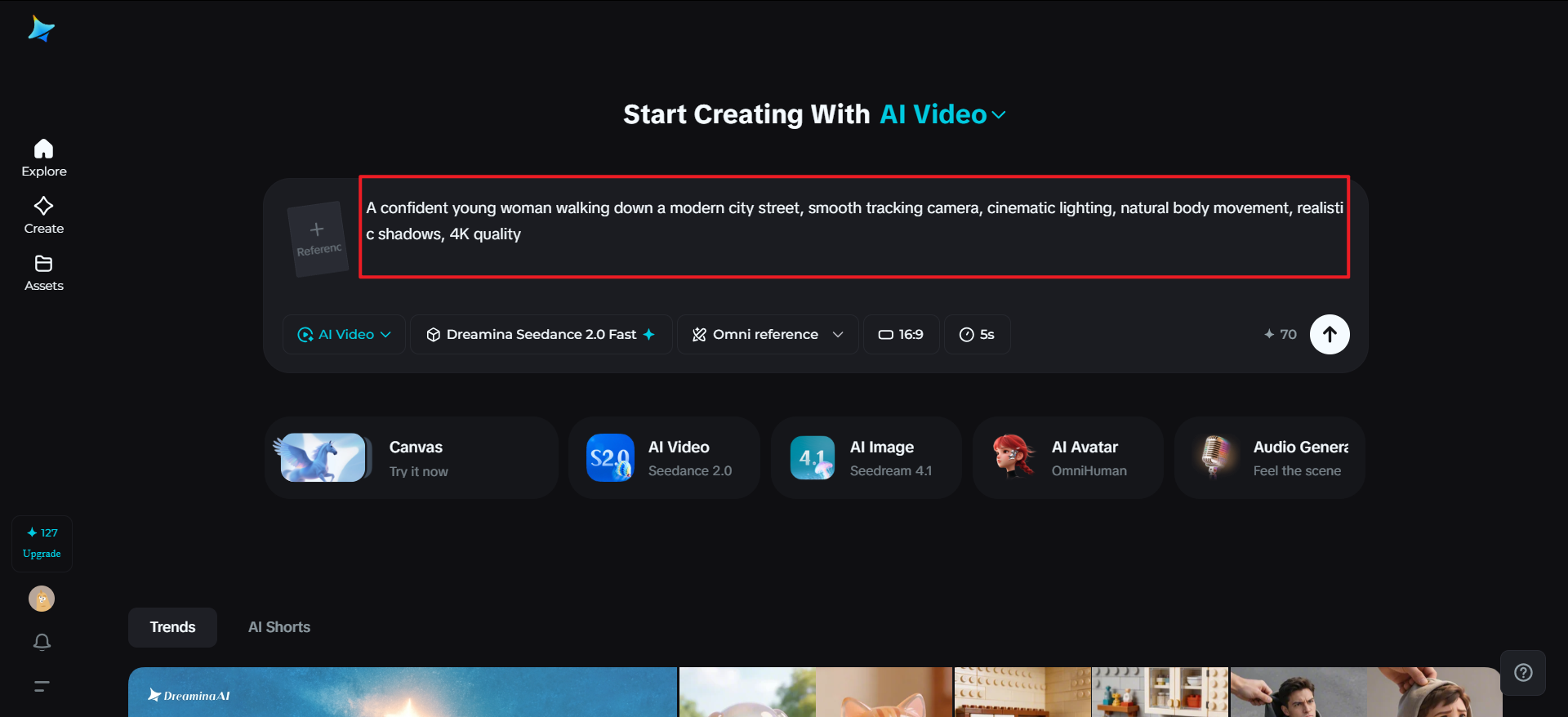Click the 70 credits cost indicator
This screenshot has width=1568, height=717.
click(1281, 334)
